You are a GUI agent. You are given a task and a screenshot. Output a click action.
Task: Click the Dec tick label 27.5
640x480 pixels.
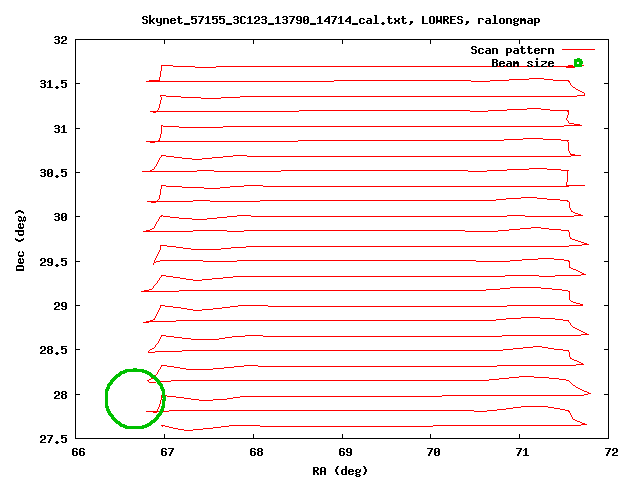[53, 439]
